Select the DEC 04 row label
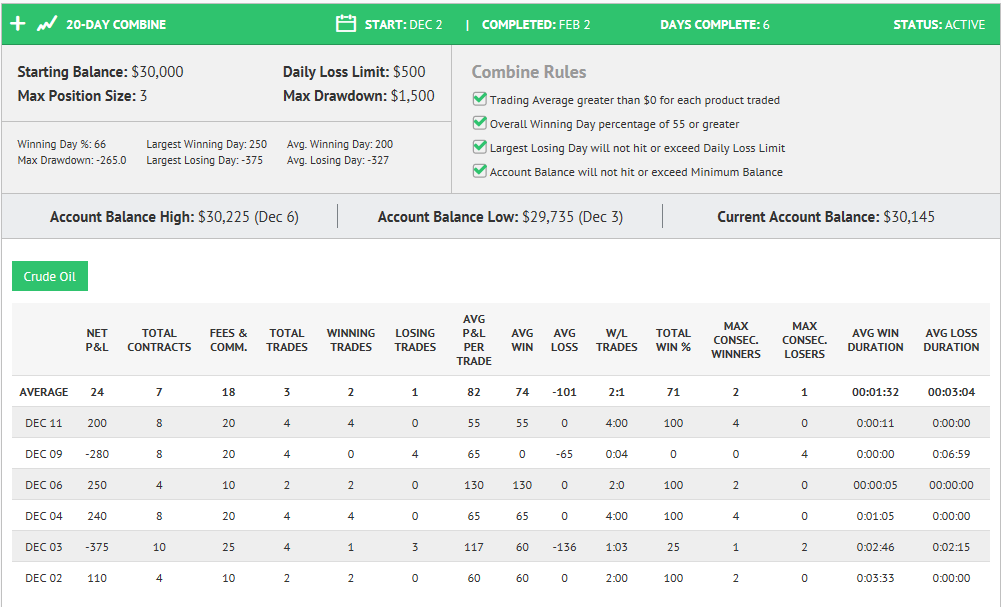 [x=43, y=516]
